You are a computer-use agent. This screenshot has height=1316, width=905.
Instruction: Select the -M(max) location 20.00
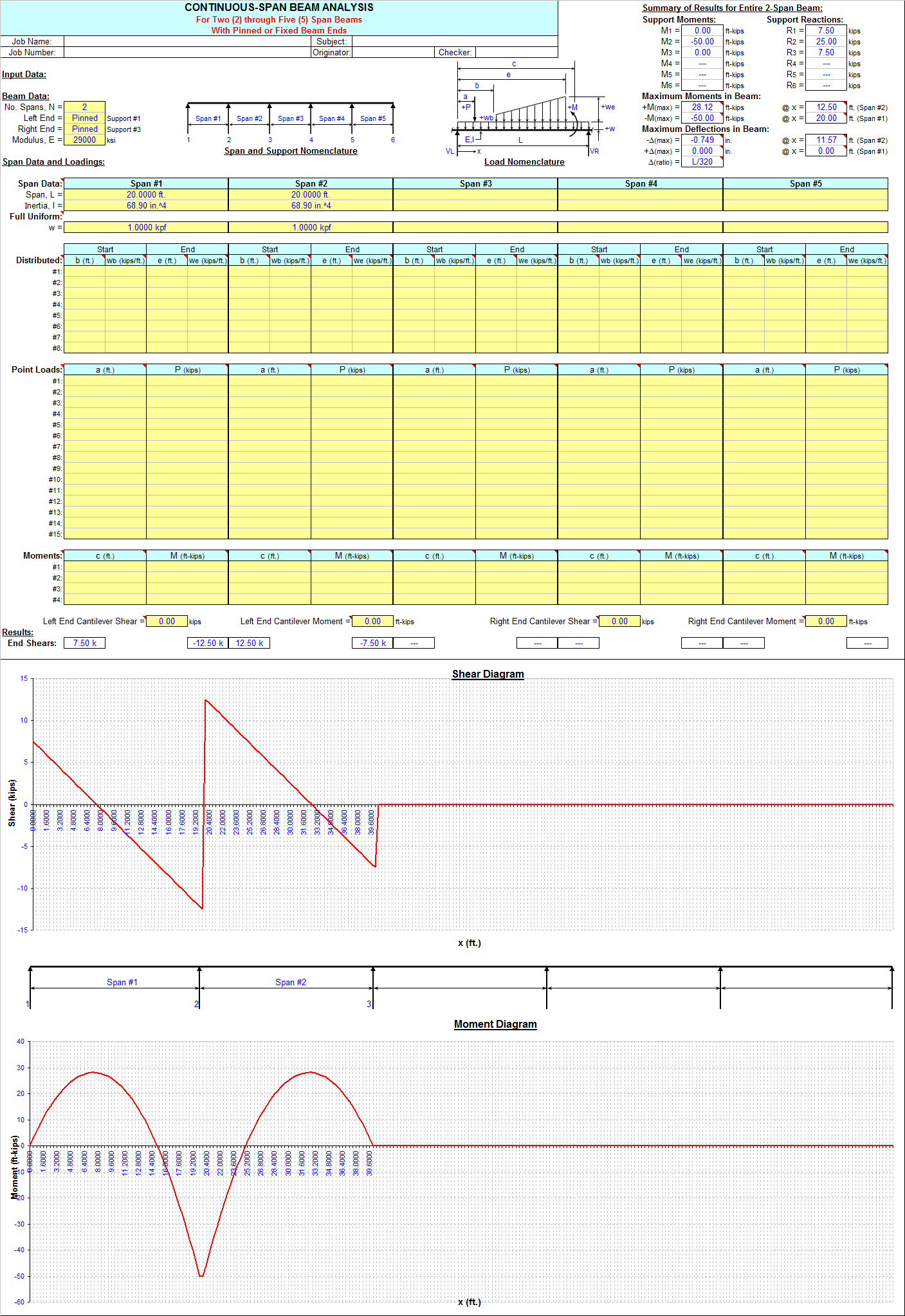(826, 118)
